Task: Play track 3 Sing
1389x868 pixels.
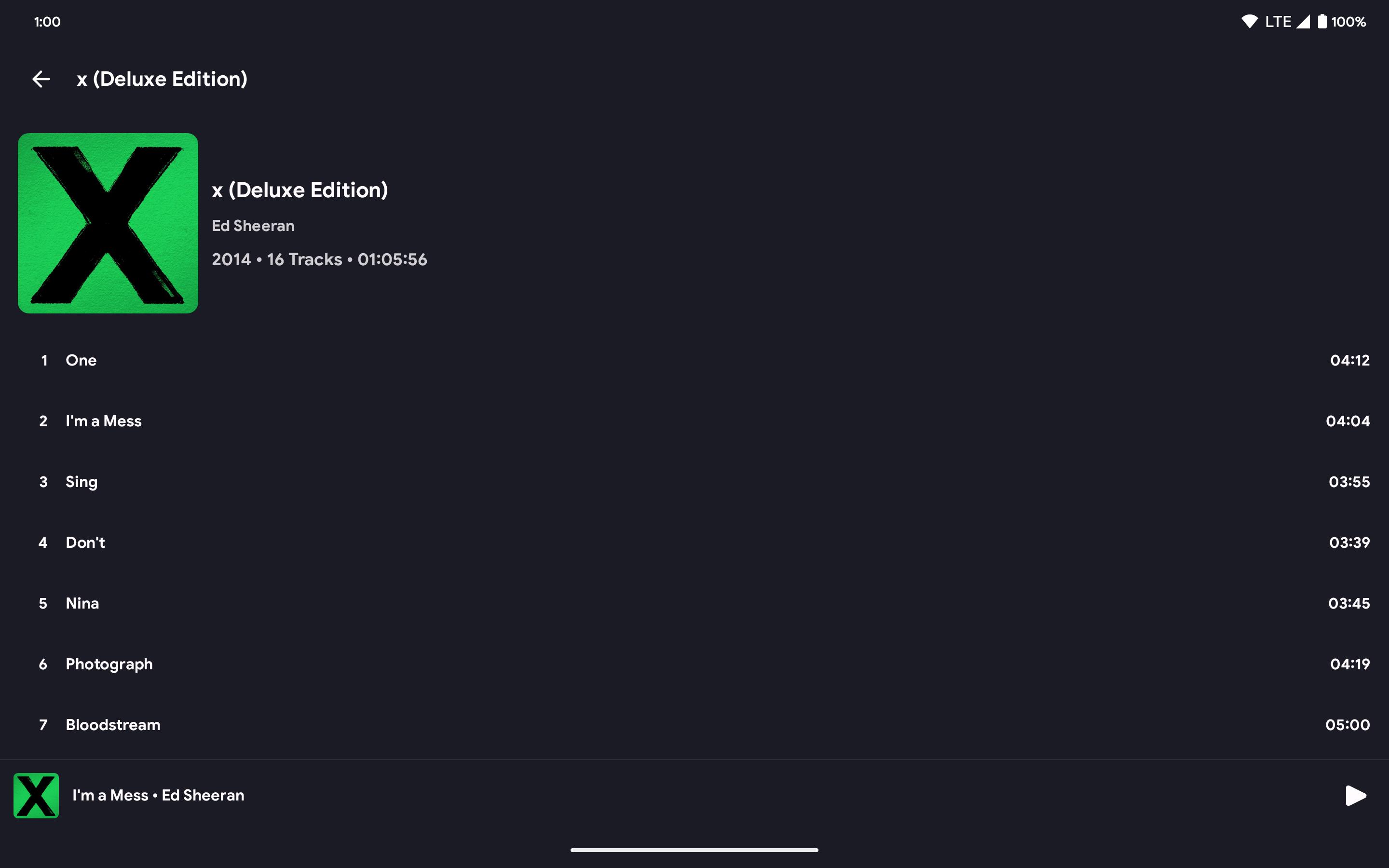Action: click(x=694, y=482)
